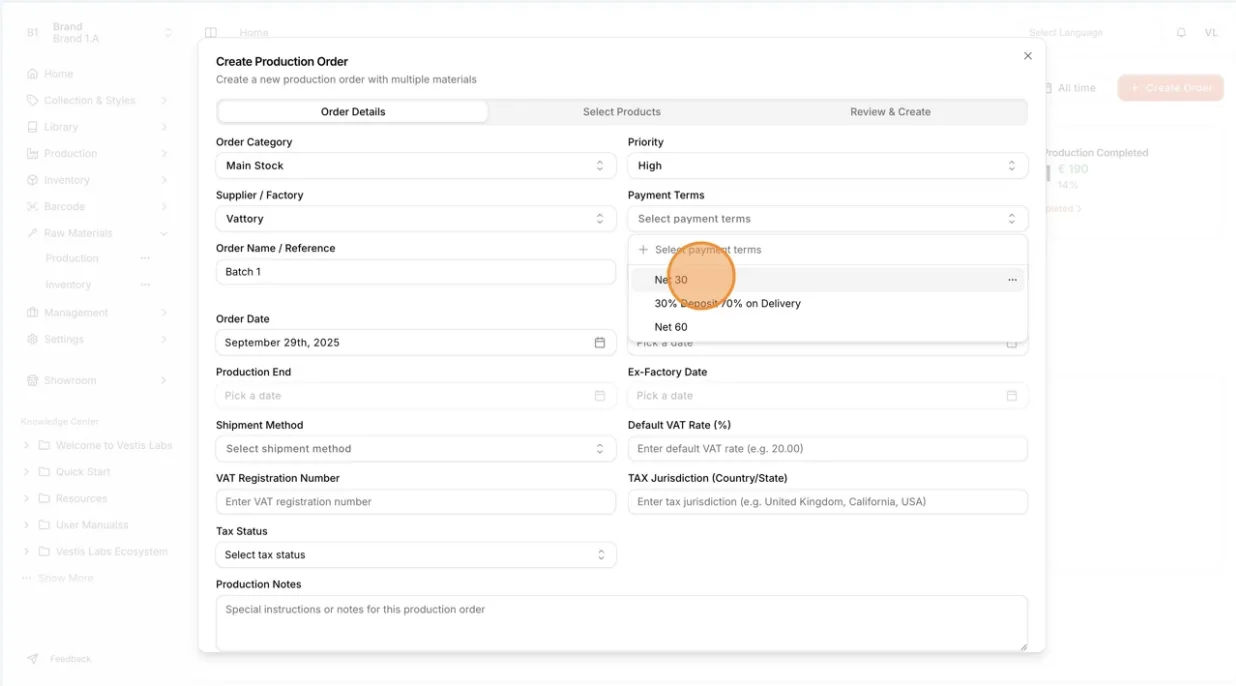Click the Settings gear icon in sidebar

pos(33,339)
